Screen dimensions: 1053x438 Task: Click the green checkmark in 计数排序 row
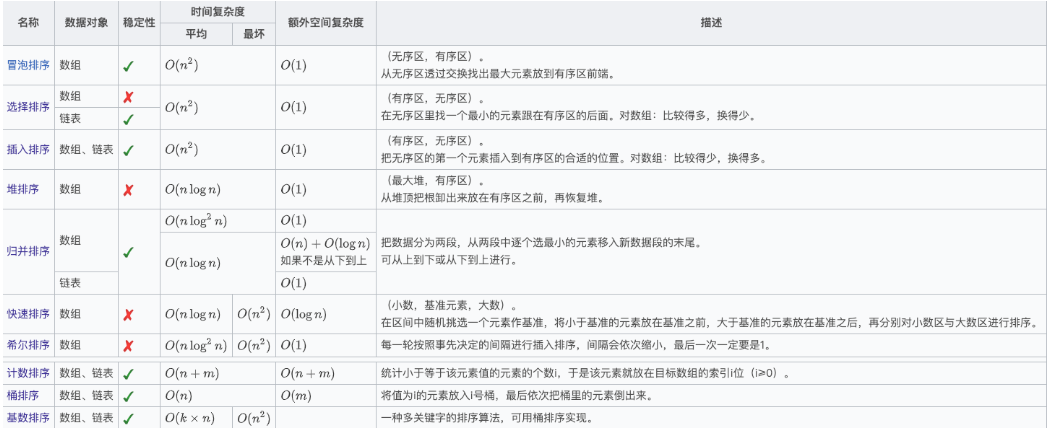point(128,374)
